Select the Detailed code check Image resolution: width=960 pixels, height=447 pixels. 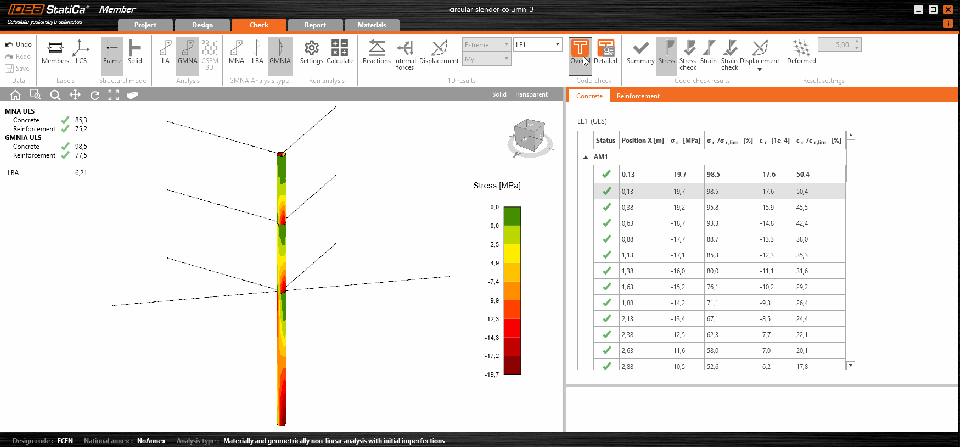click(x=606, y=53)
